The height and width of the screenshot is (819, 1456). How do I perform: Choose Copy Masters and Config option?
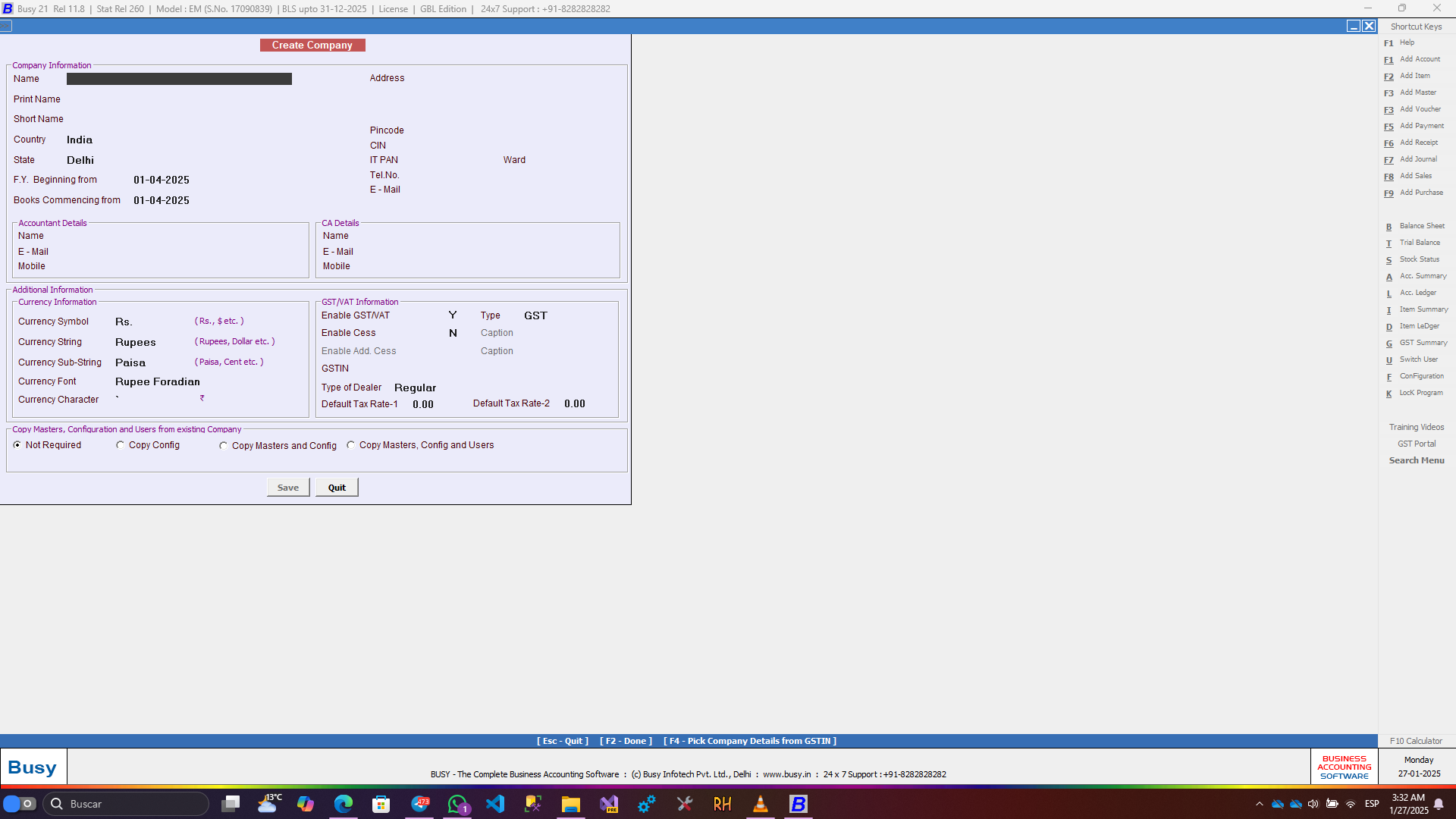(x=278, y=446)
